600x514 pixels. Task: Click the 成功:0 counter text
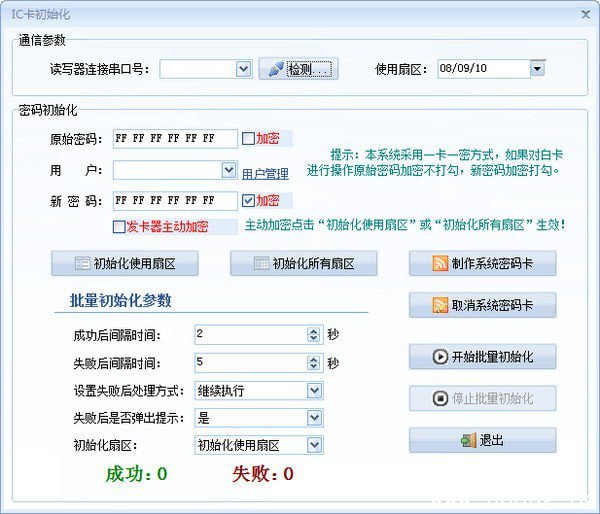[x=136, y=474]
